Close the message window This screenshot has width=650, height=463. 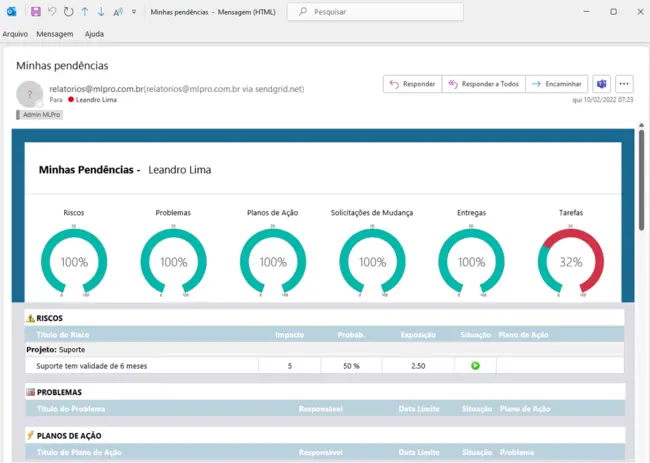640,12
